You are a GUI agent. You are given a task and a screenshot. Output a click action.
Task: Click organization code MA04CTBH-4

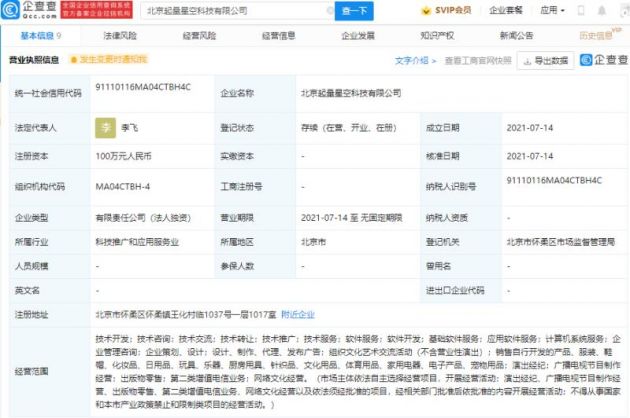tap(123, 186)
